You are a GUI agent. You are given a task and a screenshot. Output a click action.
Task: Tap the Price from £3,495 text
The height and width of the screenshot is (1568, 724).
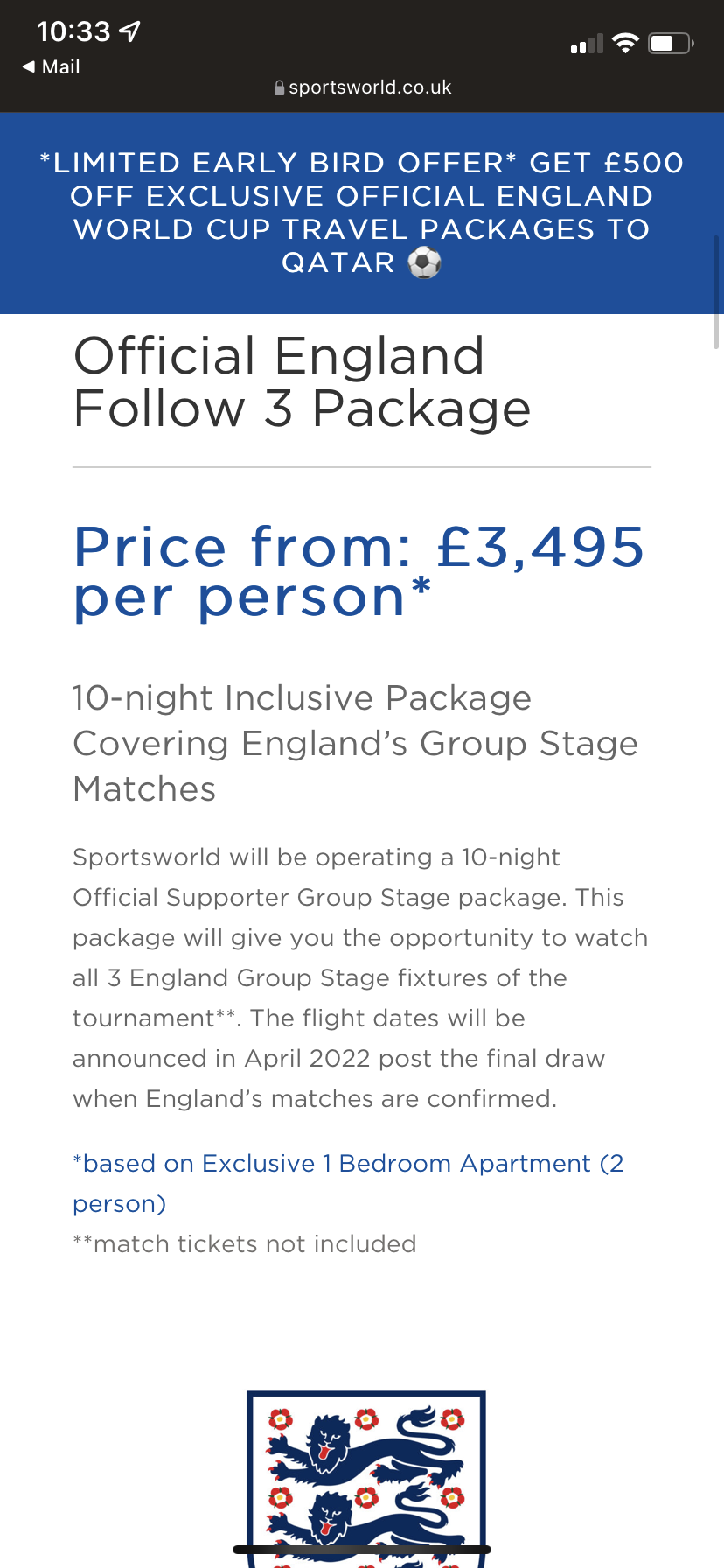359,571
